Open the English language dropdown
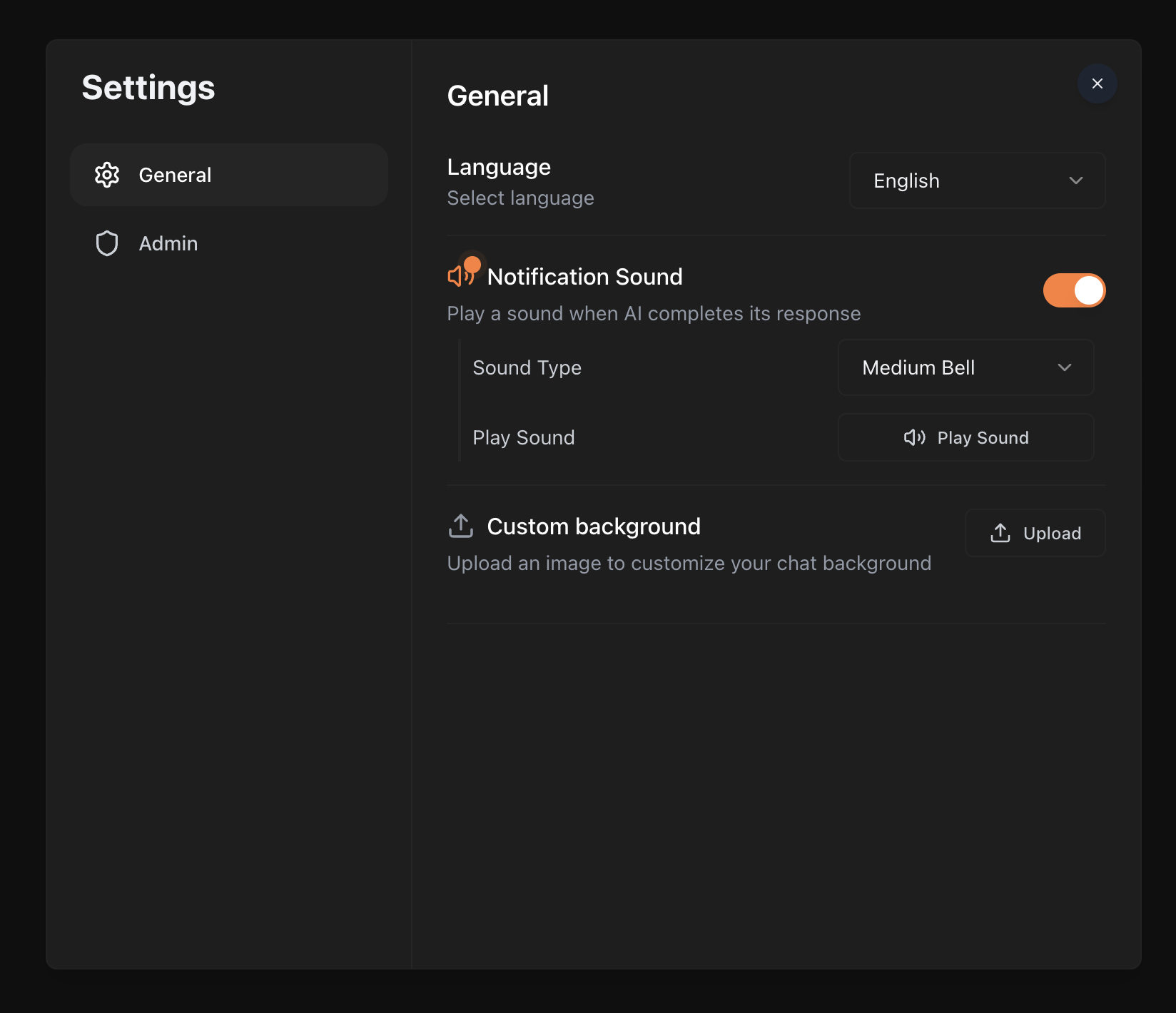Screen dimensions: 1176x1013 [977, 180]
